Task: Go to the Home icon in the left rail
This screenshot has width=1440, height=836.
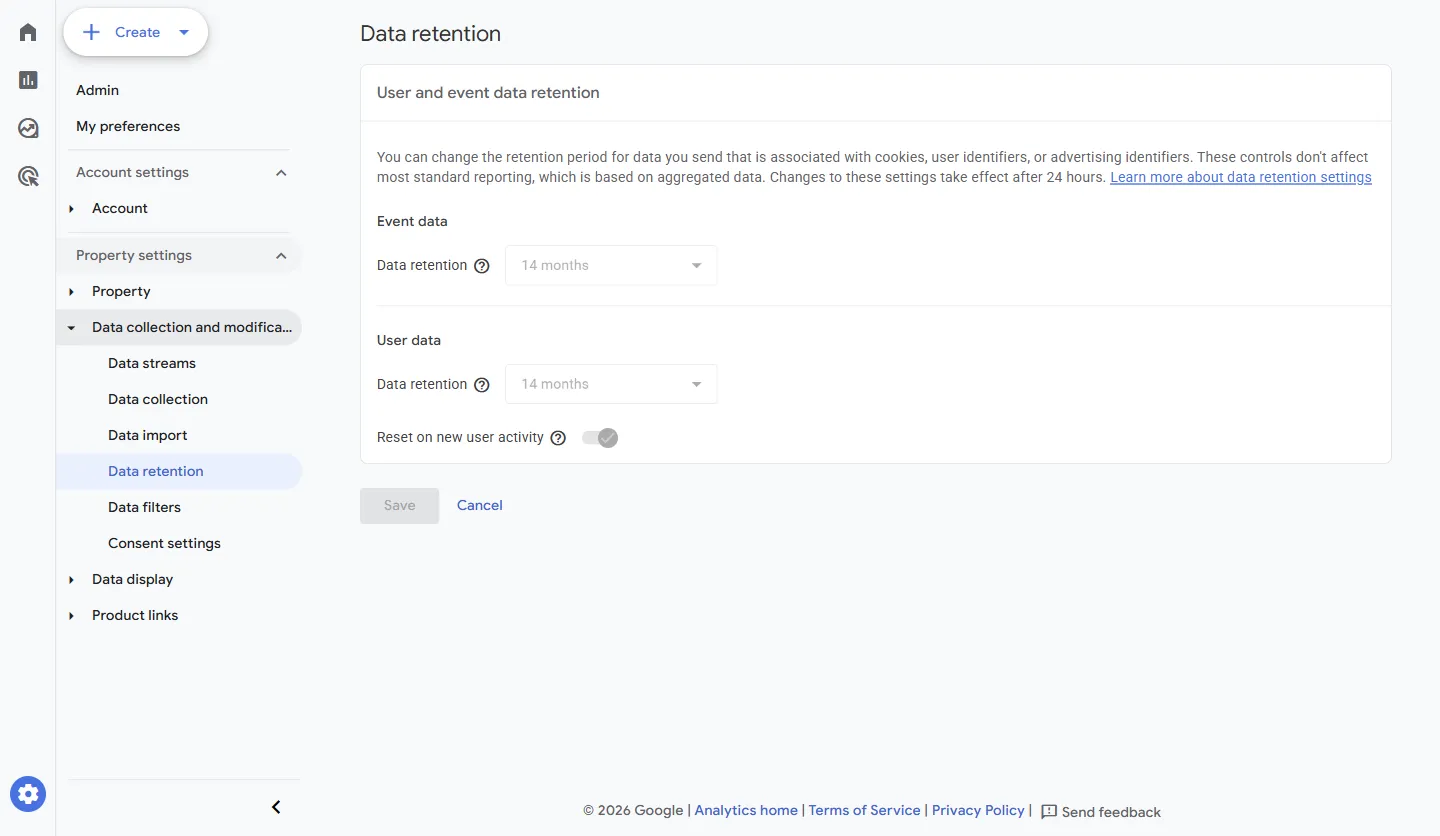Action: [28, 32]
